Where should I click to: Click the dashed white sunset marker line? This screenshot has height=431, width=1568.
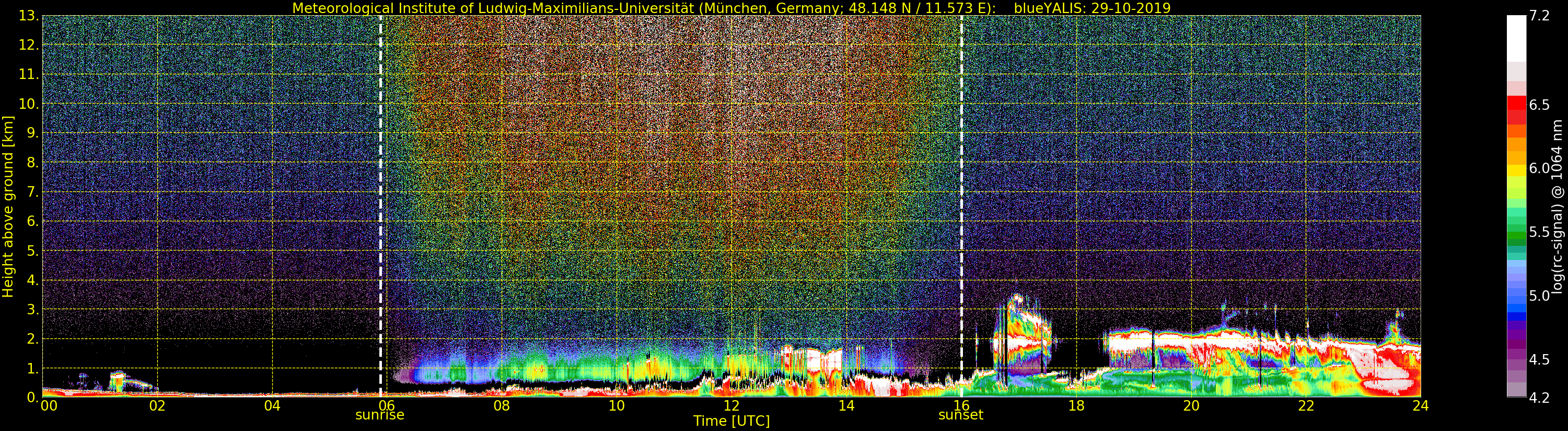coord(961,207)
